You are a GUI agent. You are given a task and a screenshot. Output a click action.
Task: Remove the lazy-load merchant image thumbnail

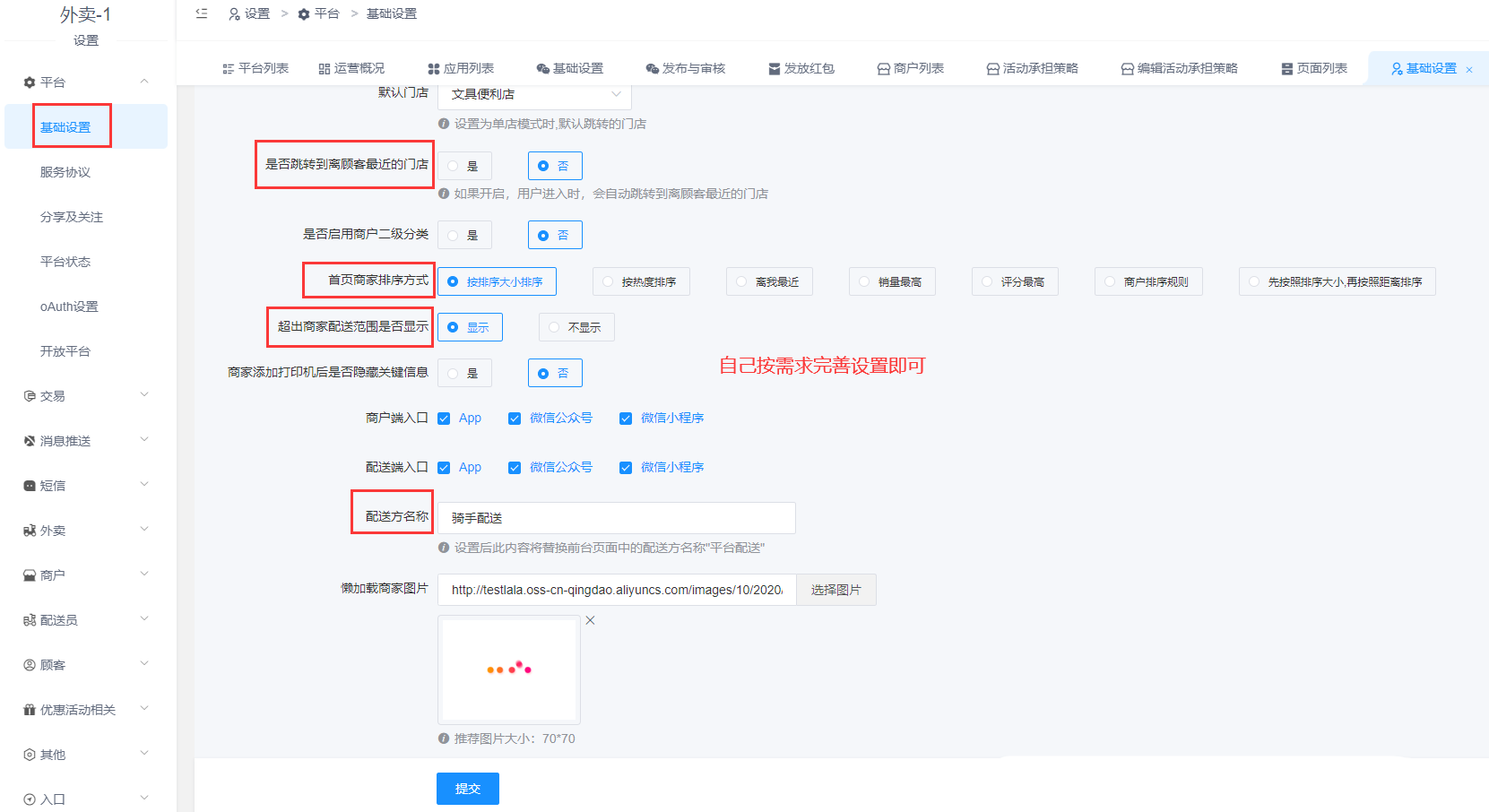(590, 620)
